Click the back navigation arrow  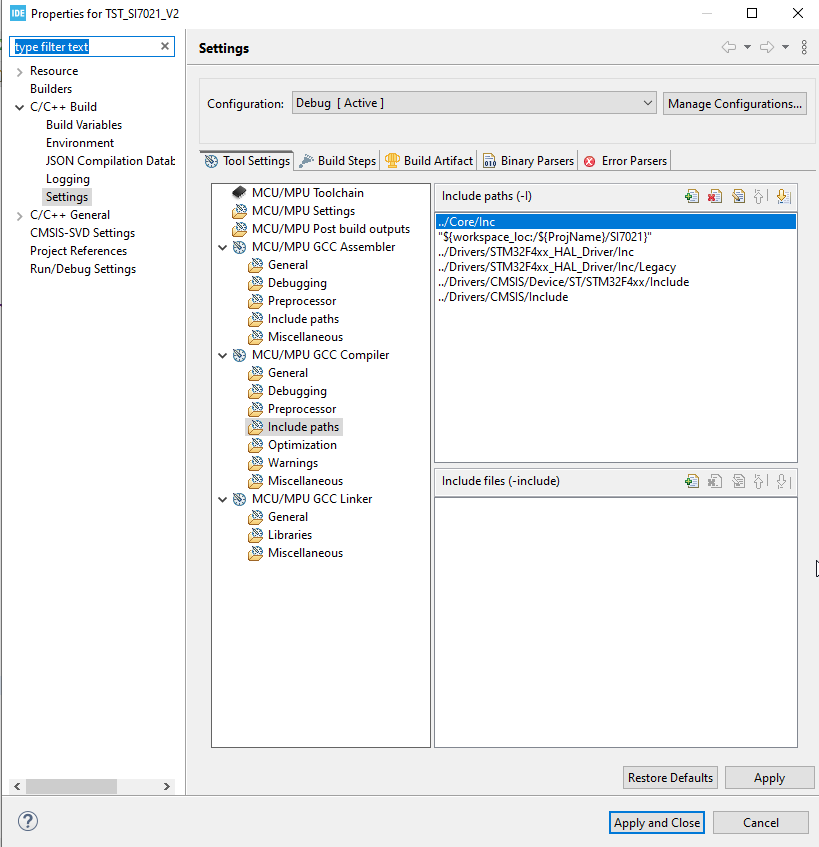click(730, 47)
